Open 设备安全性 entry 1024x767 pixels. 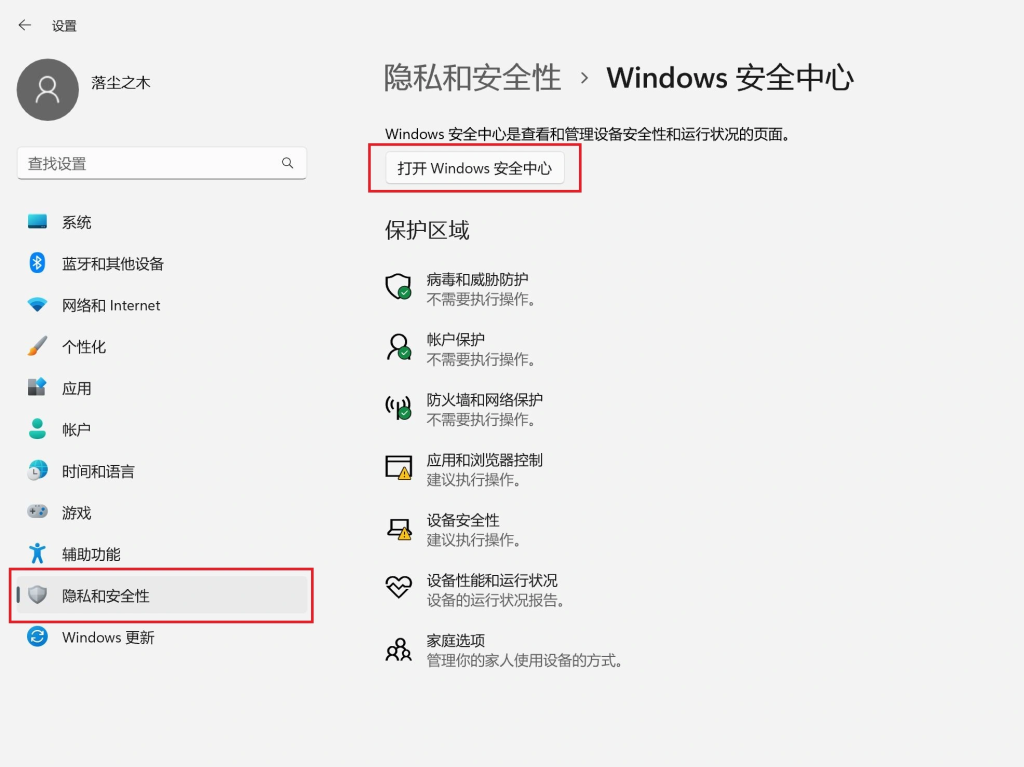click(x=453, y=529)
